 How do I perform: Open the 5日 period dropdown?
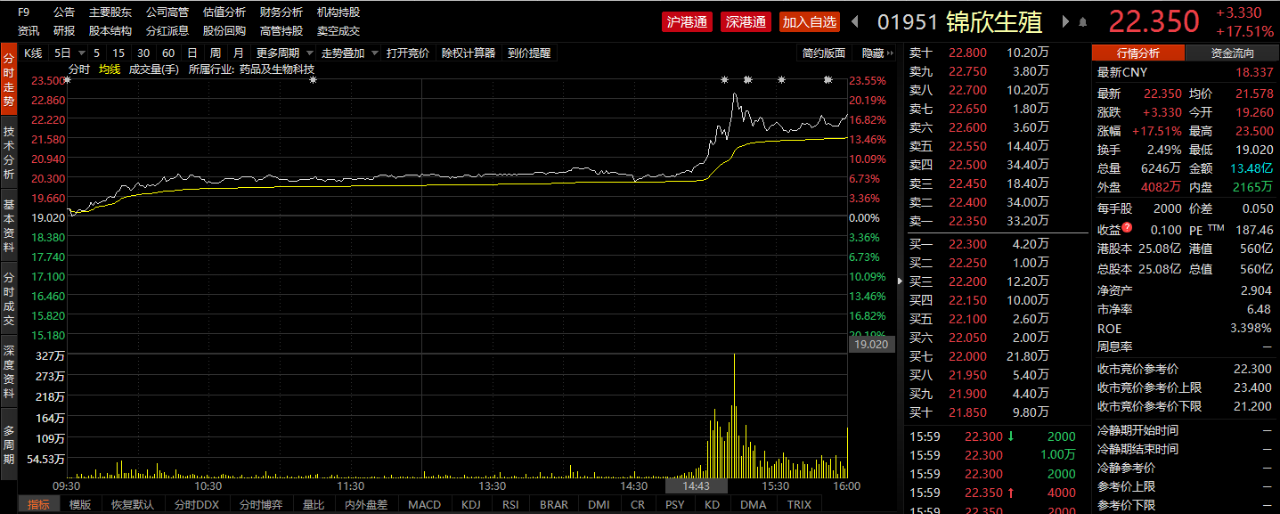click(66, 53)
